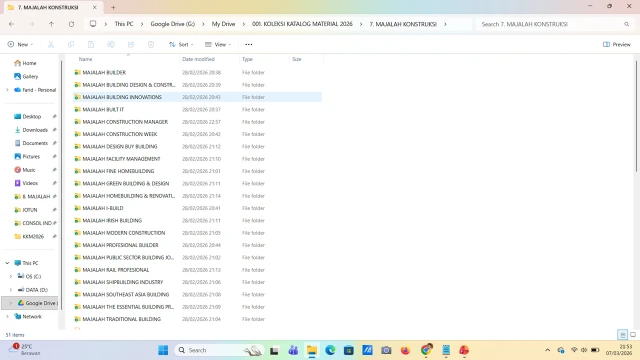Screen dimensions: 640x360
Task: Select the MAJALAH TRADITIONAL BUILDING folder
Action: tap(122, 319)
